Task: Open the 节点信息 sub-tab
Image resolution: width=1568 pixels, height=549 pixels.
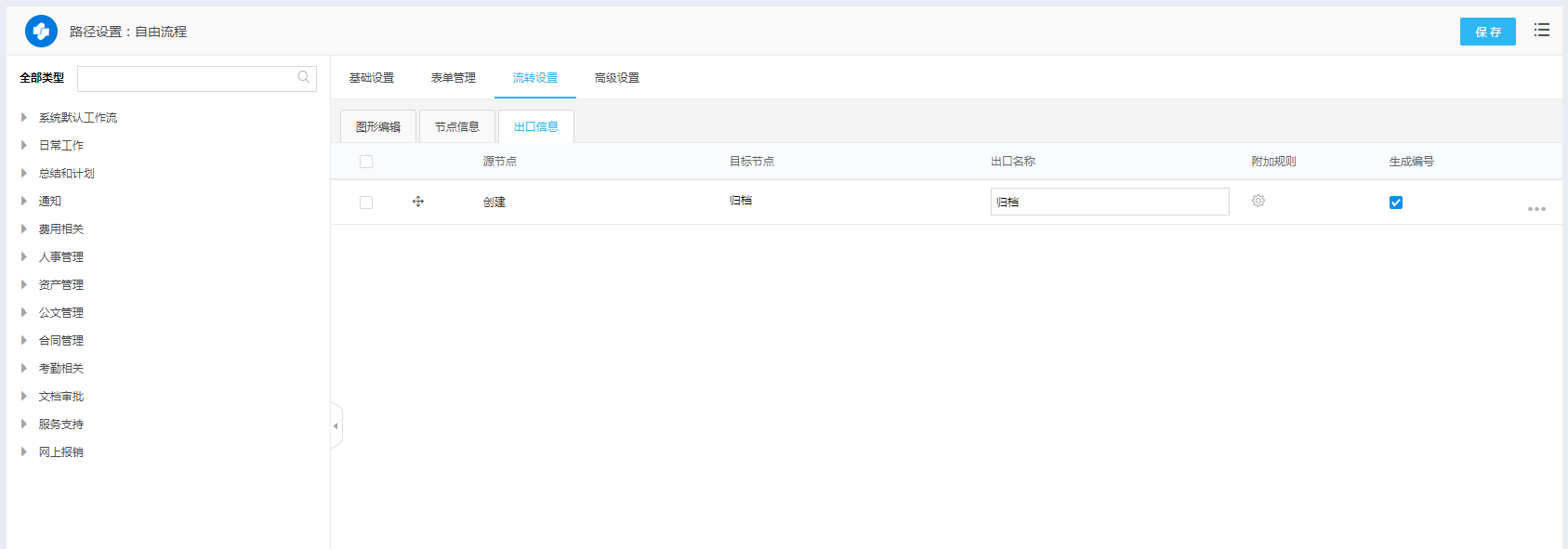Action: (x=456, y=127)
